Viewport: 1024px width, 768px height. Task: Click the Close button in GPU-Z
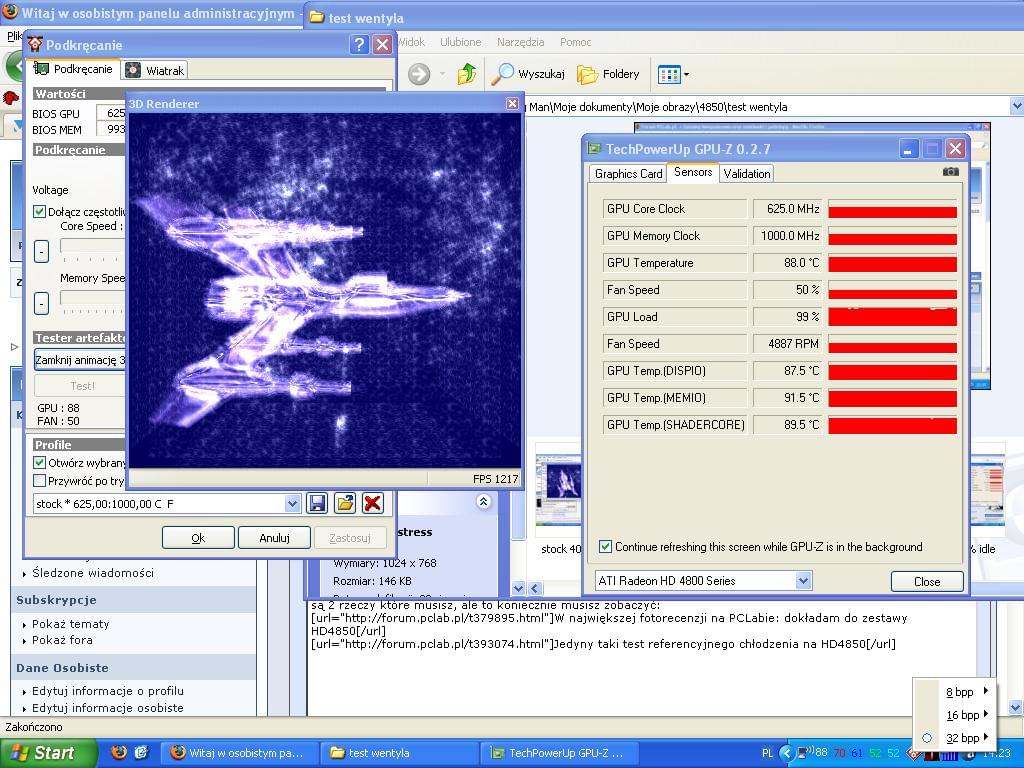[926, 581]
